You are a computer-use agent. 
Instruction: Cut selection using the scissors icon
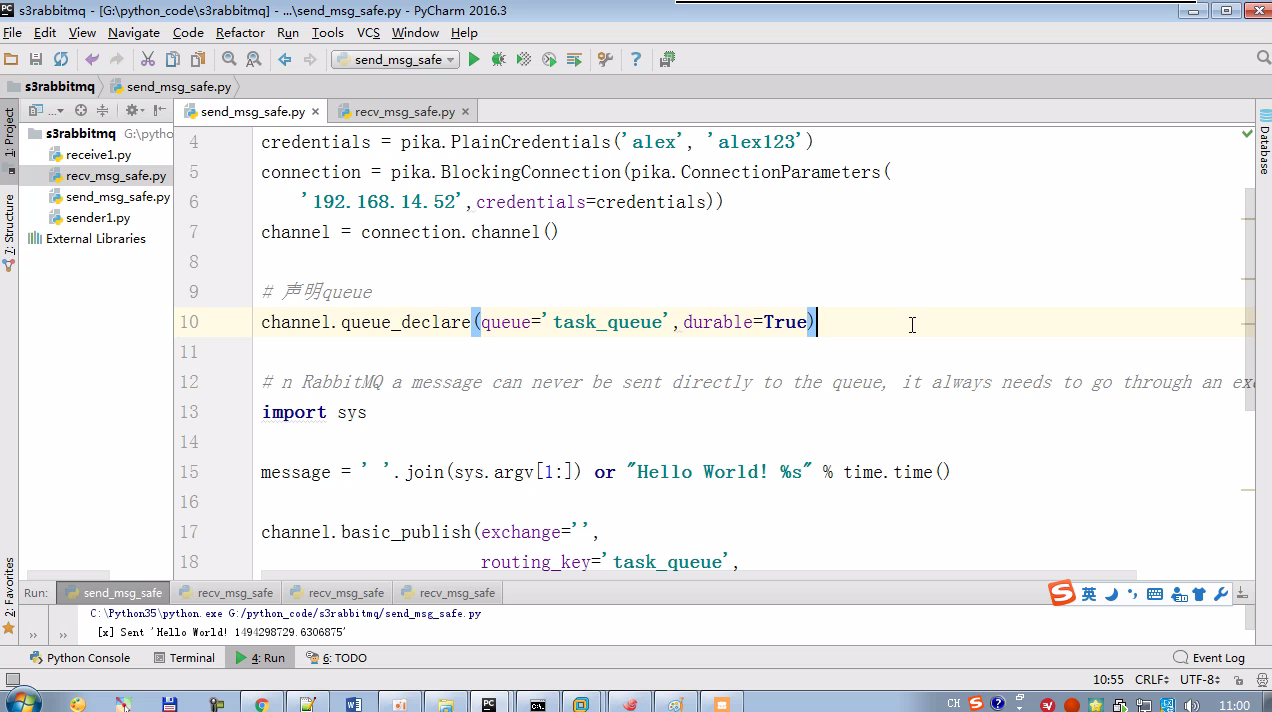tap(148, 60)
